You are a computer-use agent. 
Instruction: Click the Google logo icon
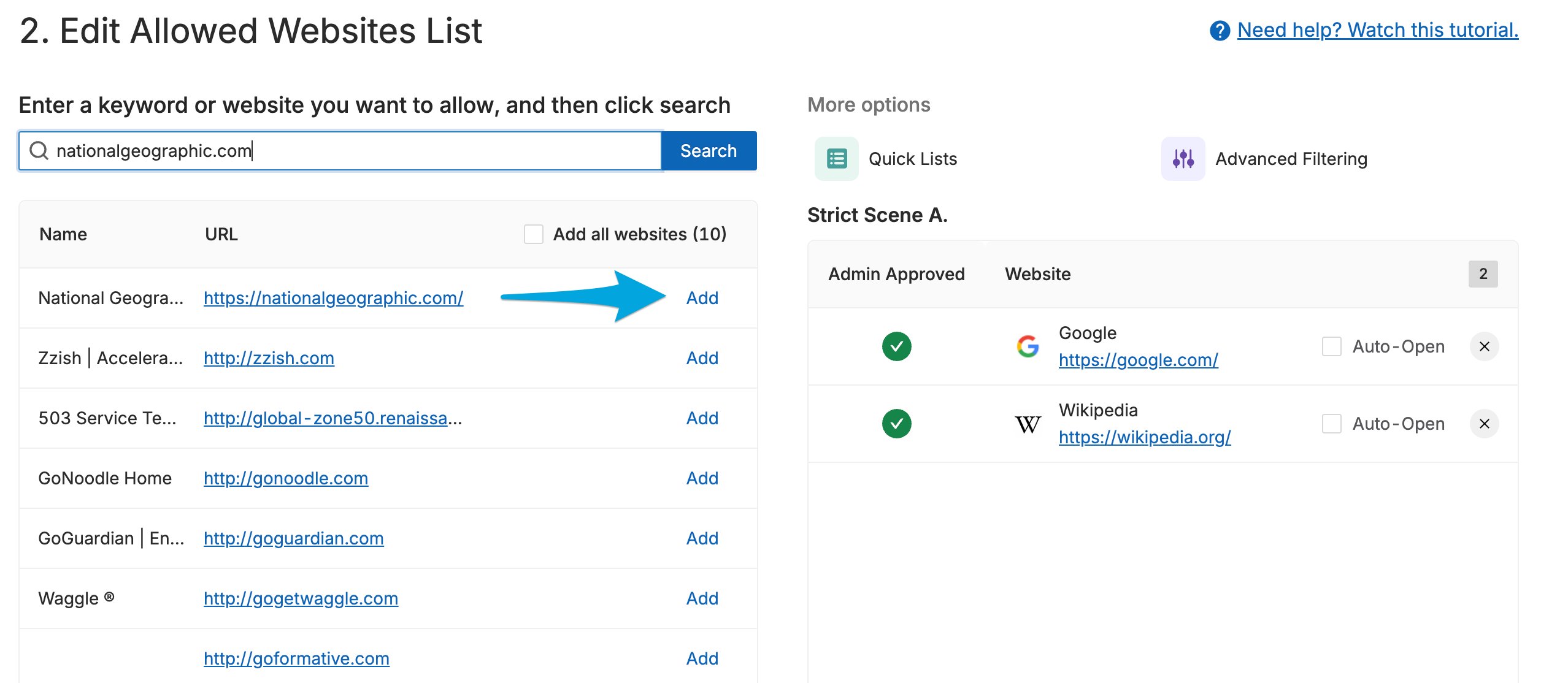click(1028, 346)
